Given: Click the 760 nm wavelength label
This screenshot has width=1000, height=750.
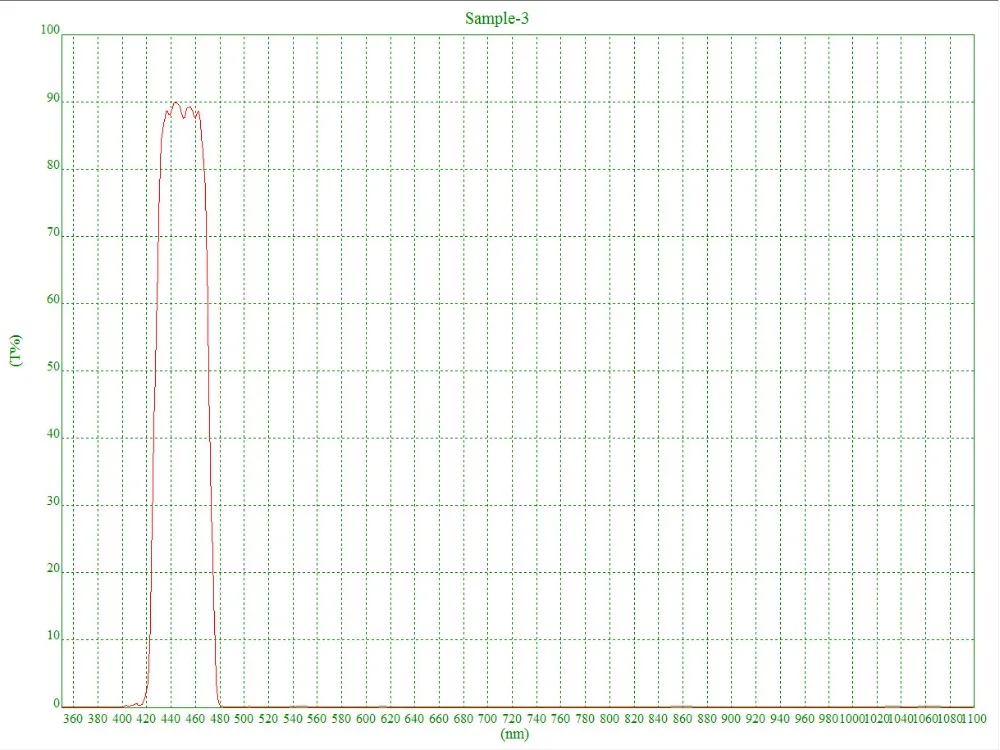Looking at the screenshot, I should click(x=561, y=719).
